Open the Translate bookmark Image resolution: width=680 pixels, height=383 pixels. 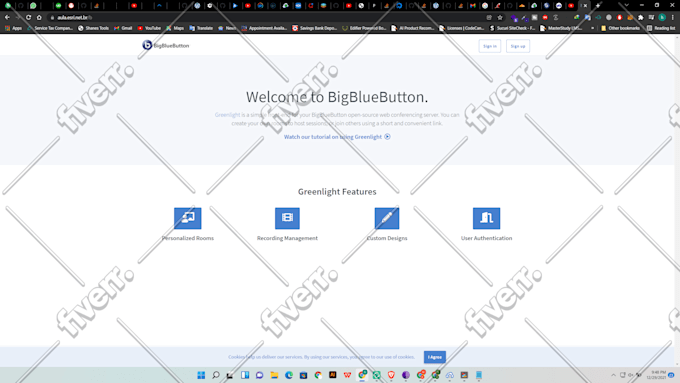tap(201, 28)
